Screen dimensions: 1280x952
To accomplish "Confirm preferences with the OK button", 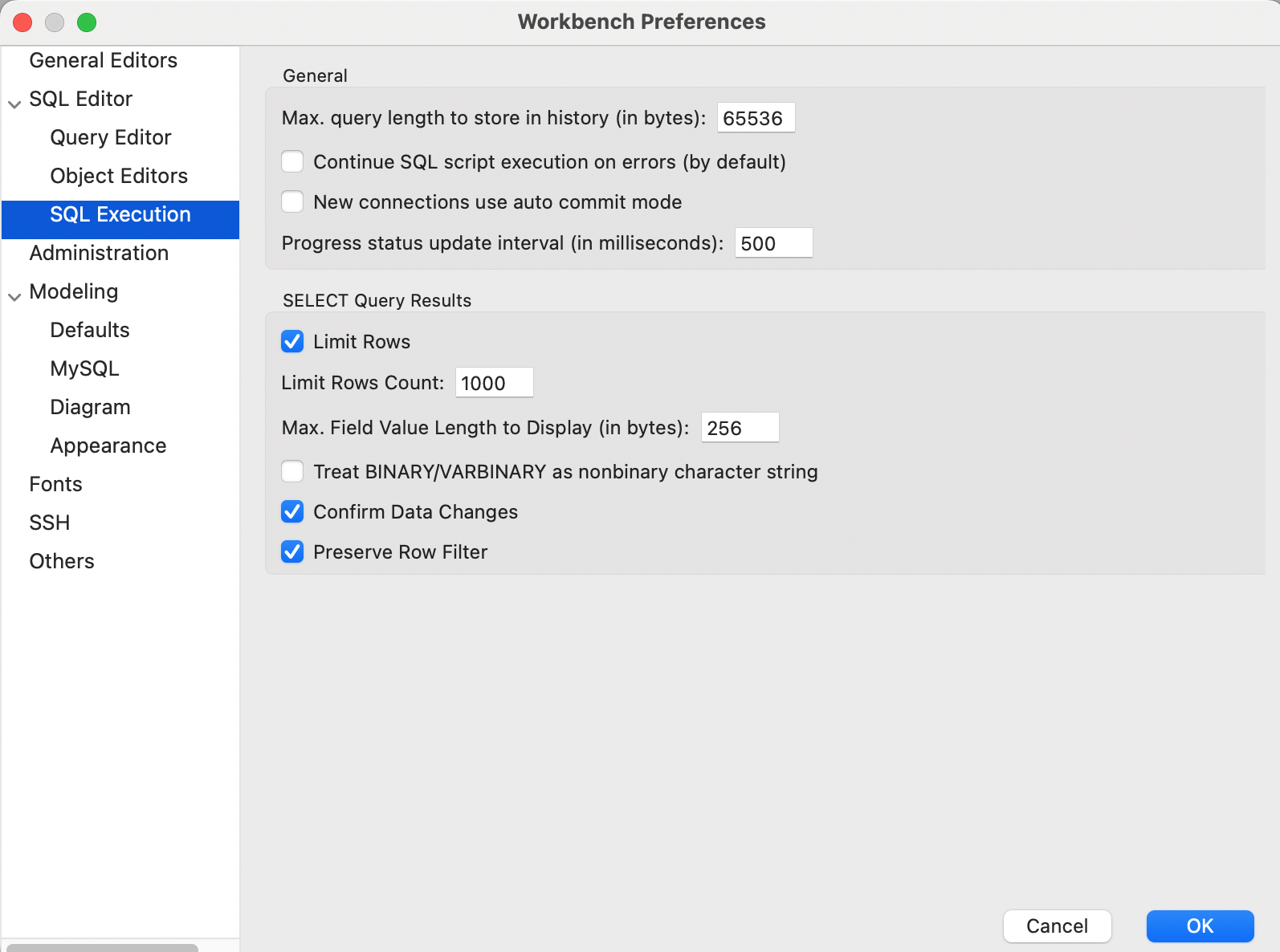I will 1200,926.
